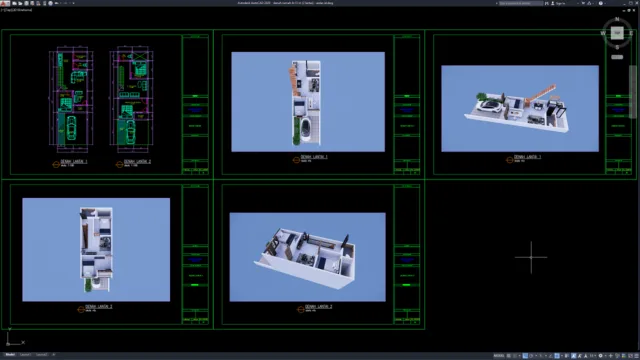The image size is (640, 360).
Task: Open the AutoCAD application menu button
Action: coord(5,3)
